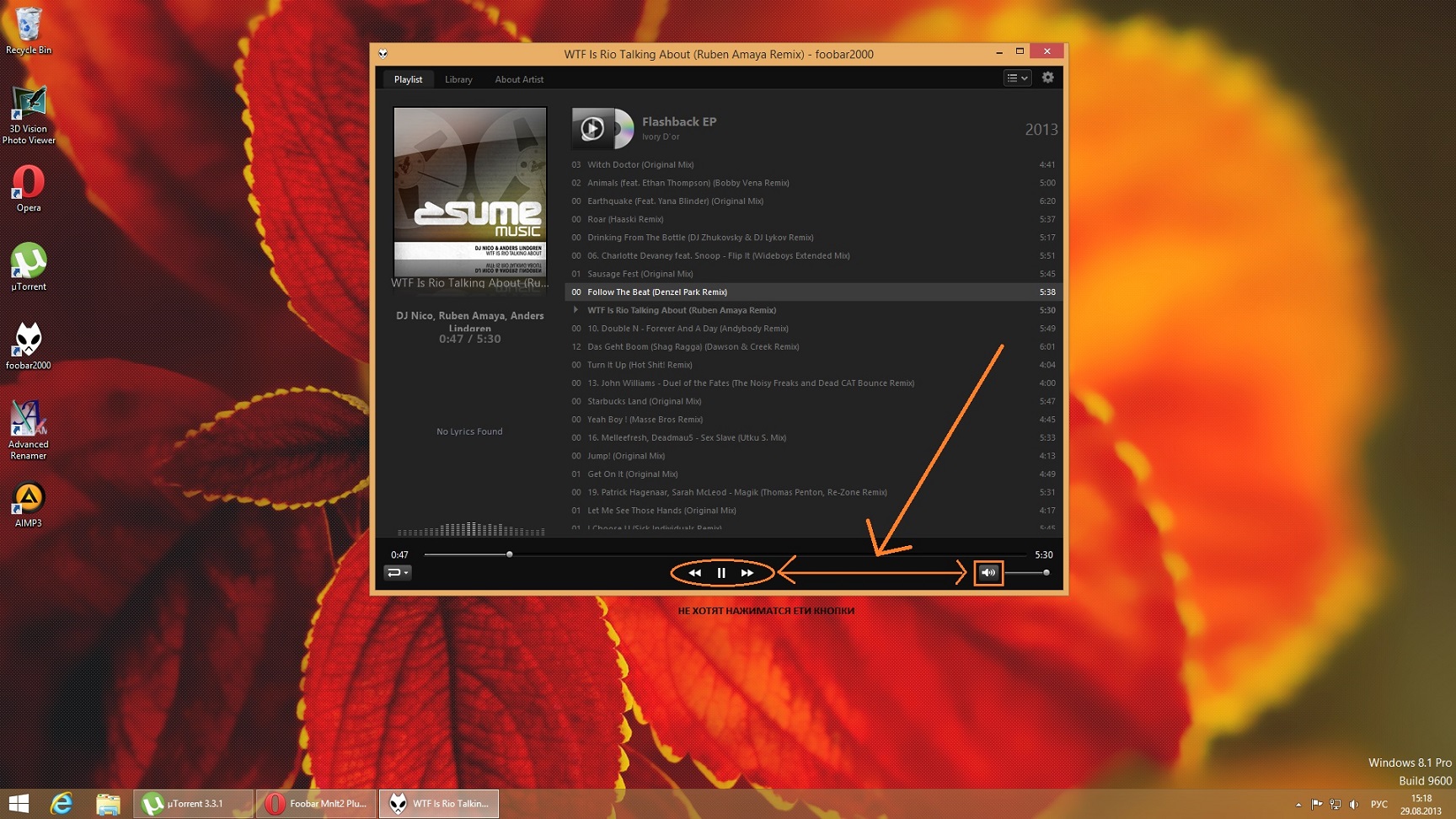Open the playback order dropdown

click(x=398, y=573)
